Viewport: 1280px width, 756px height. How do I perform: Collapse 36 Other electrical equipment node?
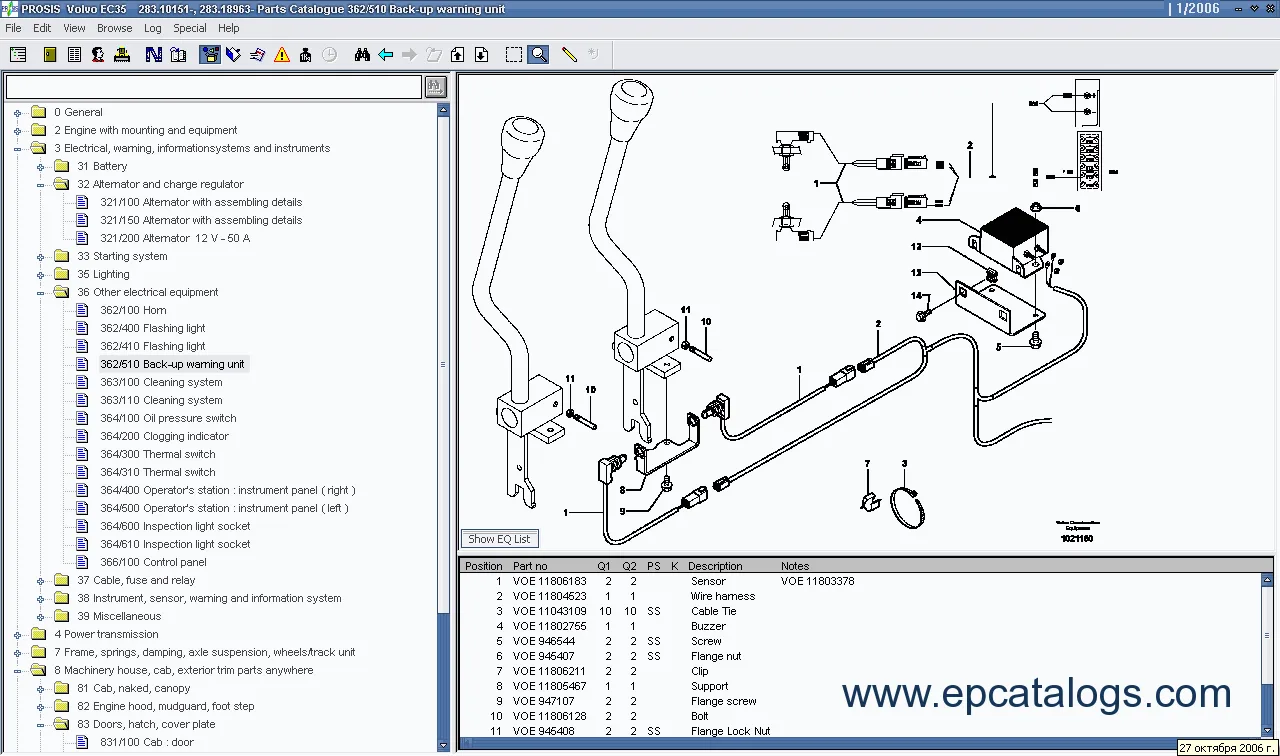tap(40, 292)
